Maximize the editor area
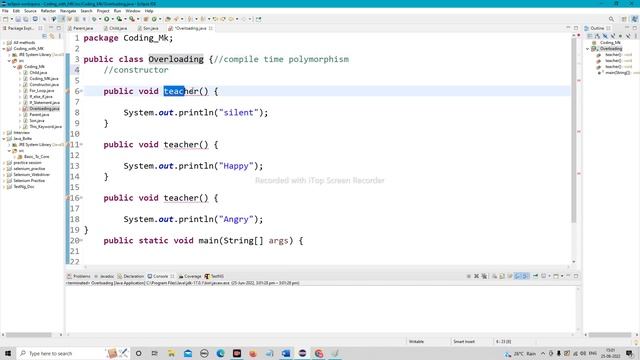 (x=576, y=28)
